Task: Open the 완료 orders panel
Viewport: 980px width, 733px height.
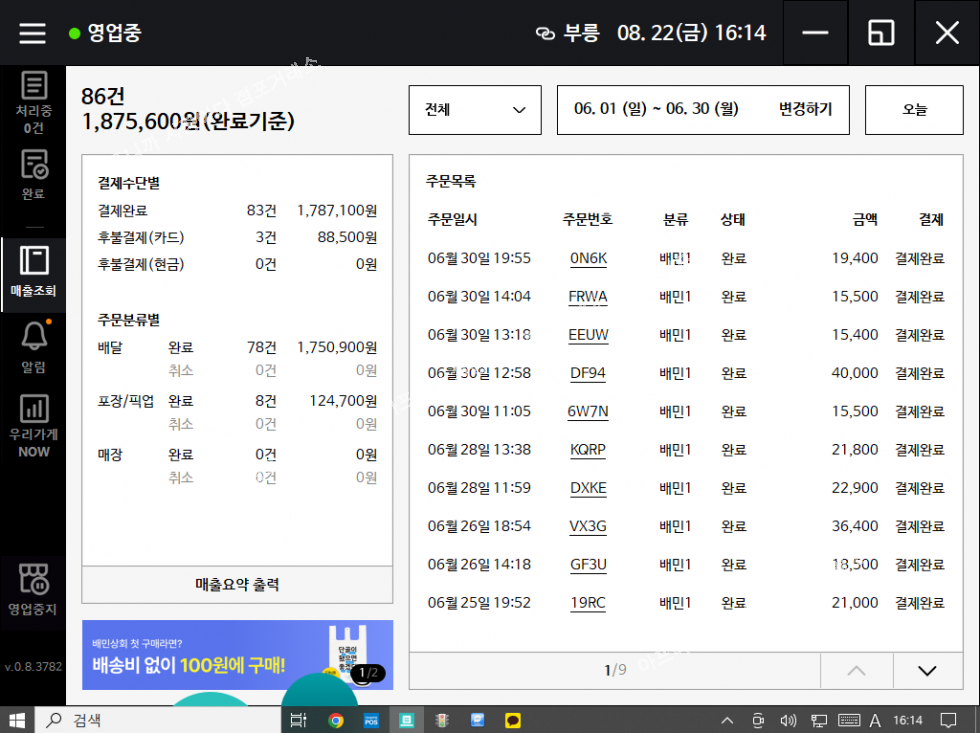Action: pyautogui.click(x=33, y=175)
